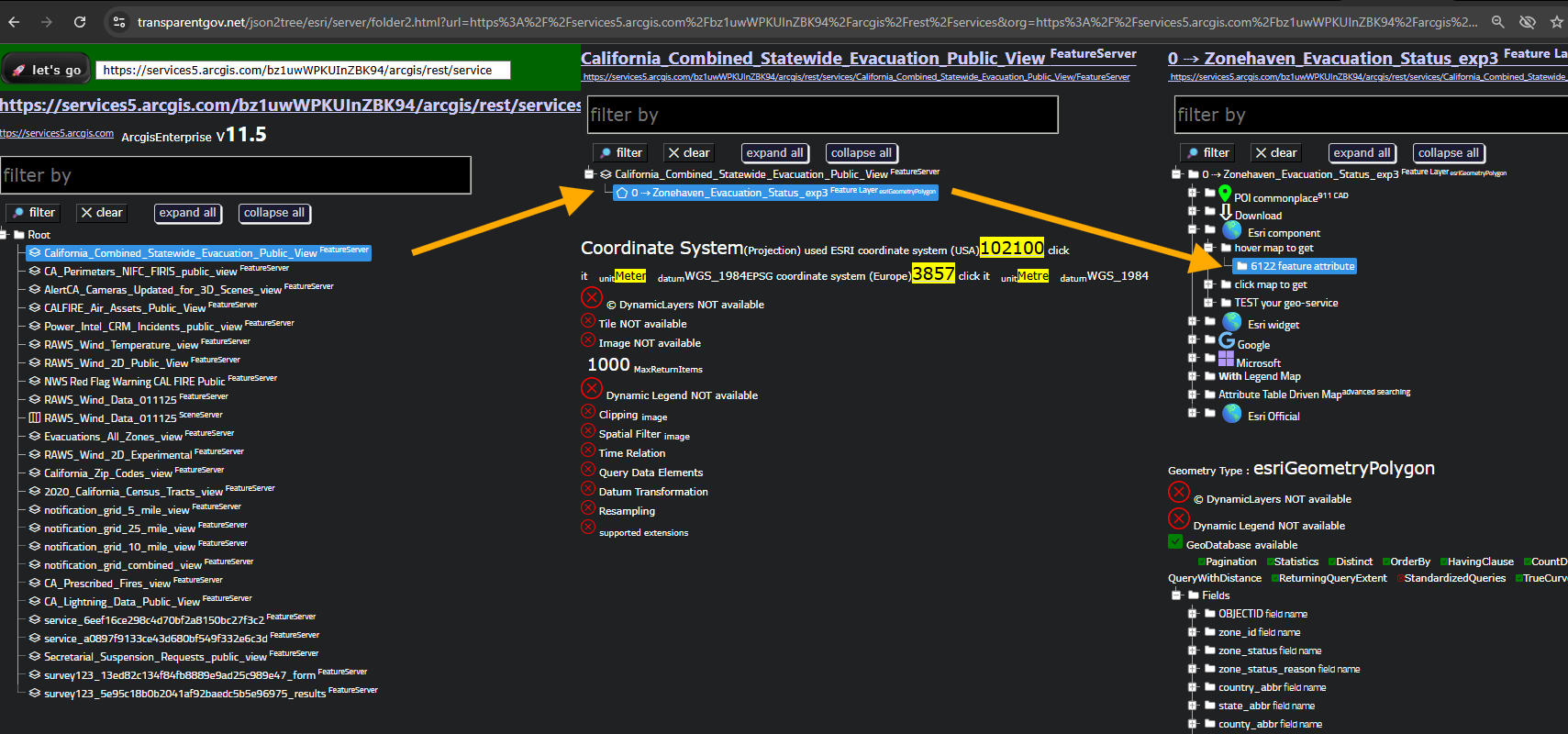Click the Google G logo icon
This screenshot has width=1568, height=734.
click(1227, 340)
